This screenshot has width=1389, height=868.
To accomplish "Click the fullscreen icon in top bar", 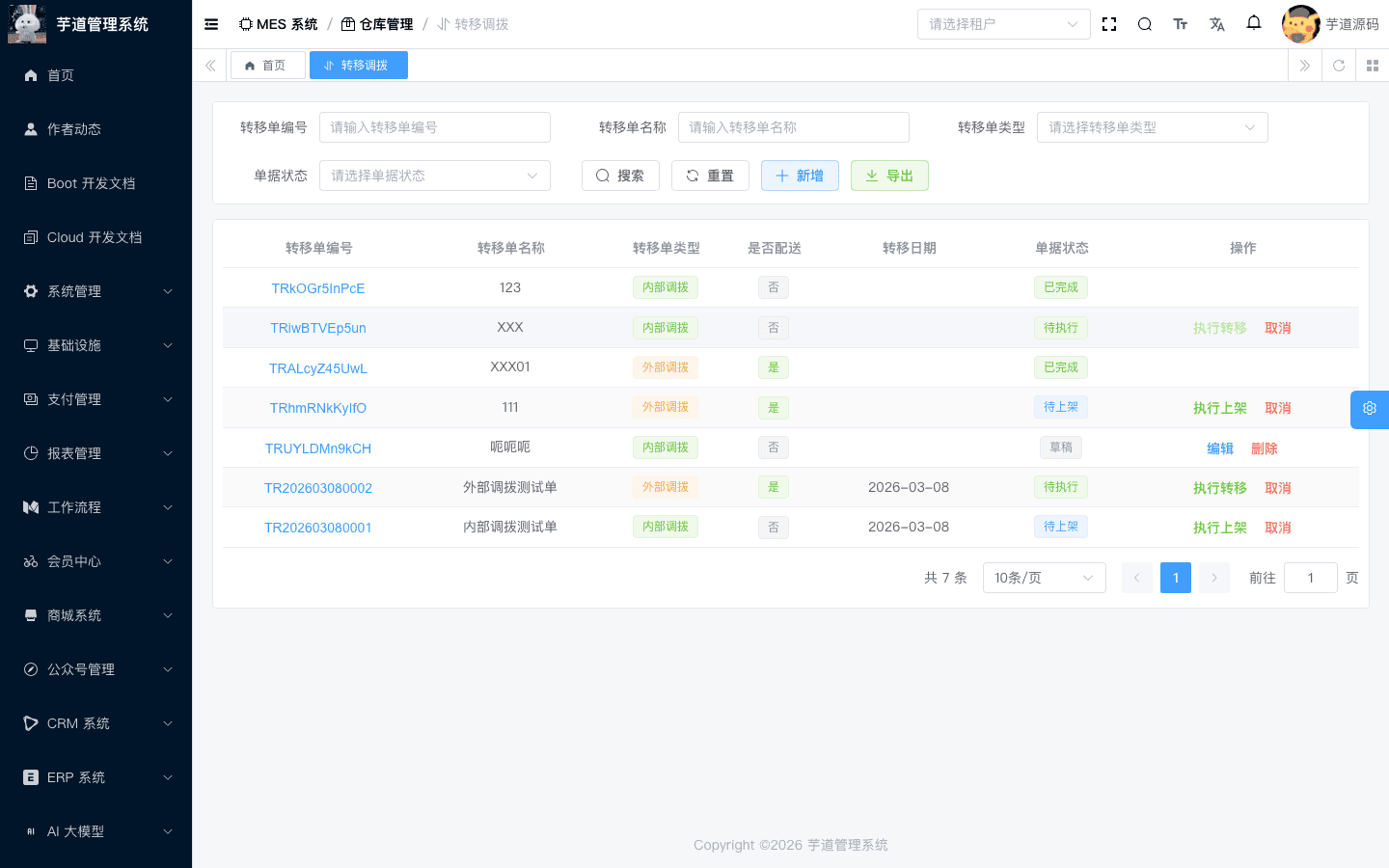I will [x=1109, y=23].
